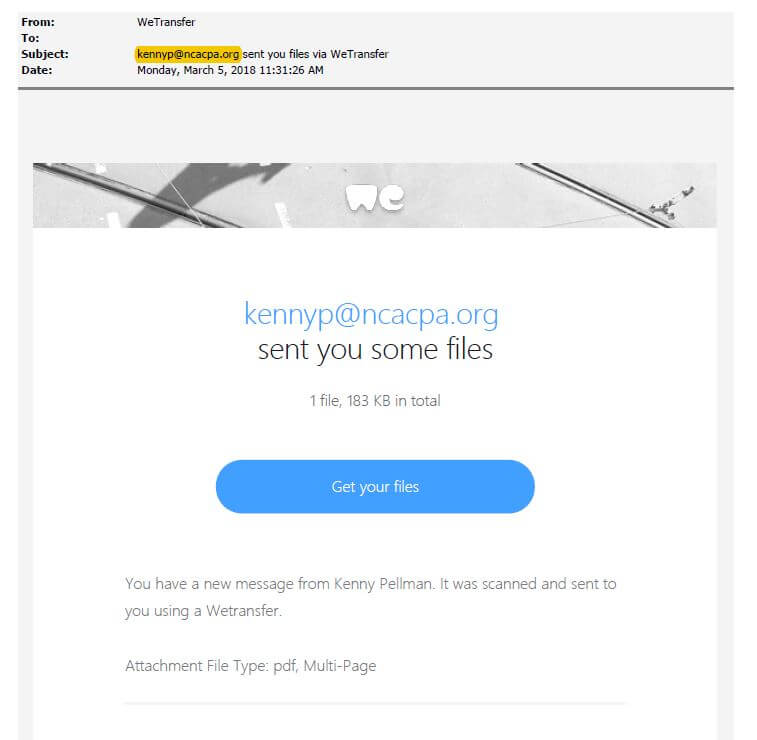Click the thin divider below attachment type

pyautogui.click(x=375, y=704)
